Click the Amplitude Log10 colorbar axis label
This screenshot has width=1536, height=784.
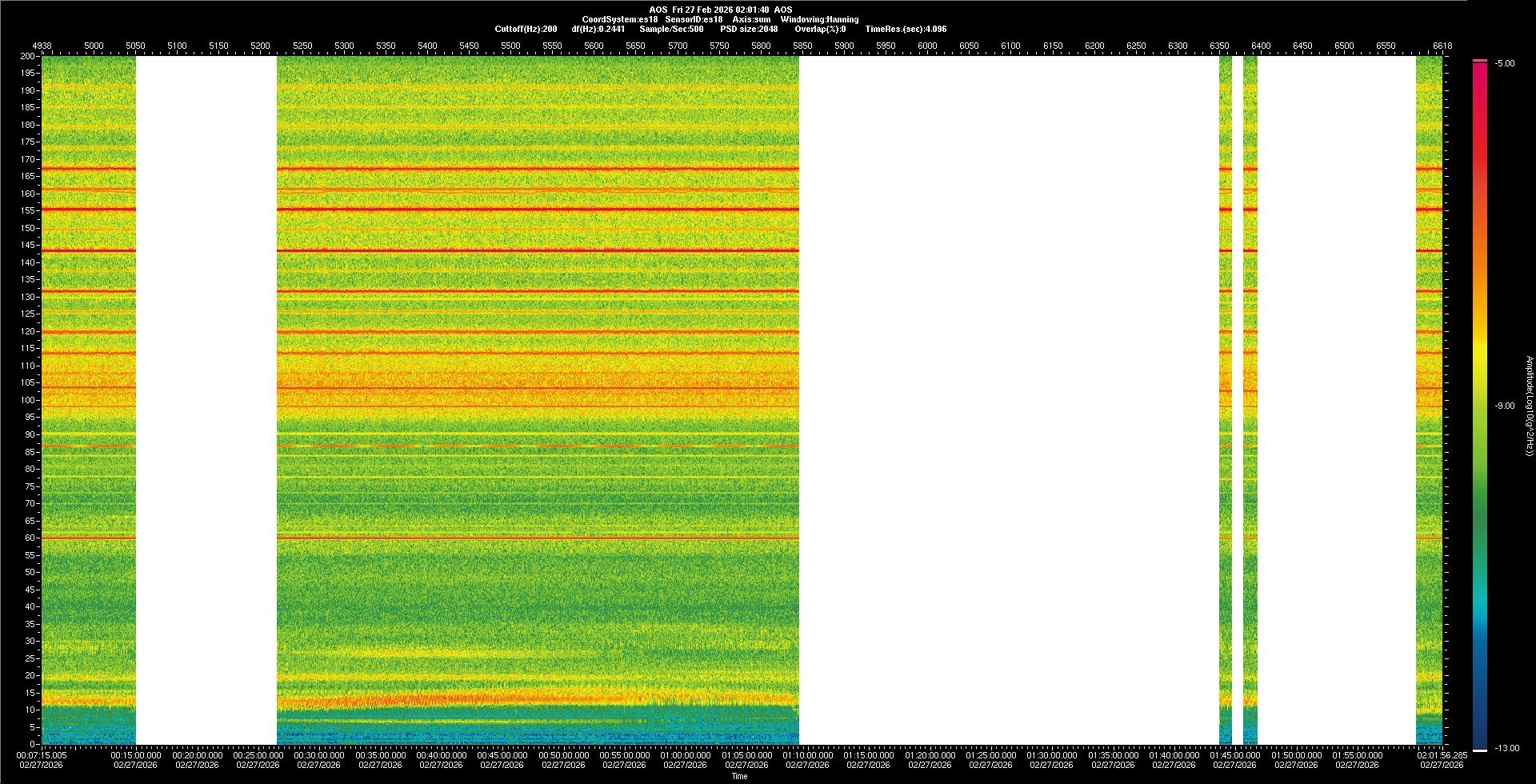click(1529, 406)
